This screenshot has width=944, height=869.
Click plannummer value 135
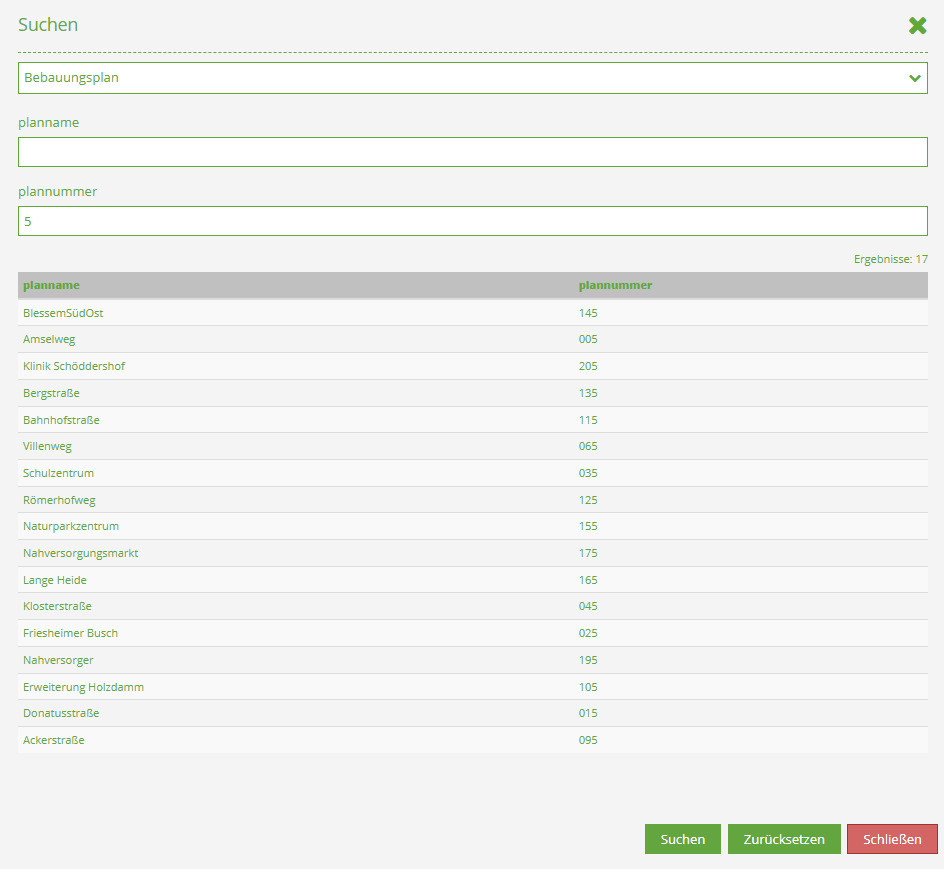pos(588,393)
